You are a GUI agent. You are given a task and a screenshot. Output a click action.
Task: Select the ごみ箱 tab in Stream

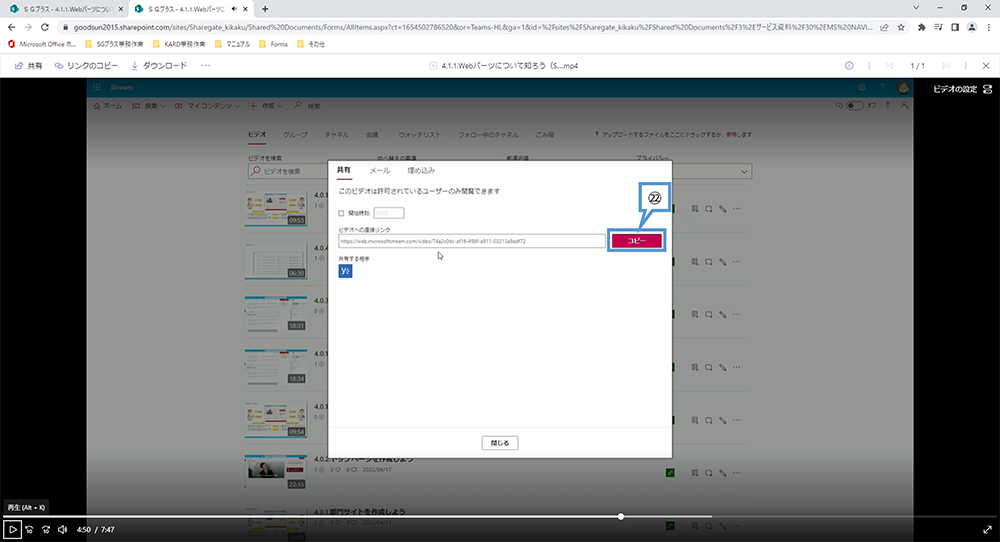pyautogui.click(x=545, y=135)
